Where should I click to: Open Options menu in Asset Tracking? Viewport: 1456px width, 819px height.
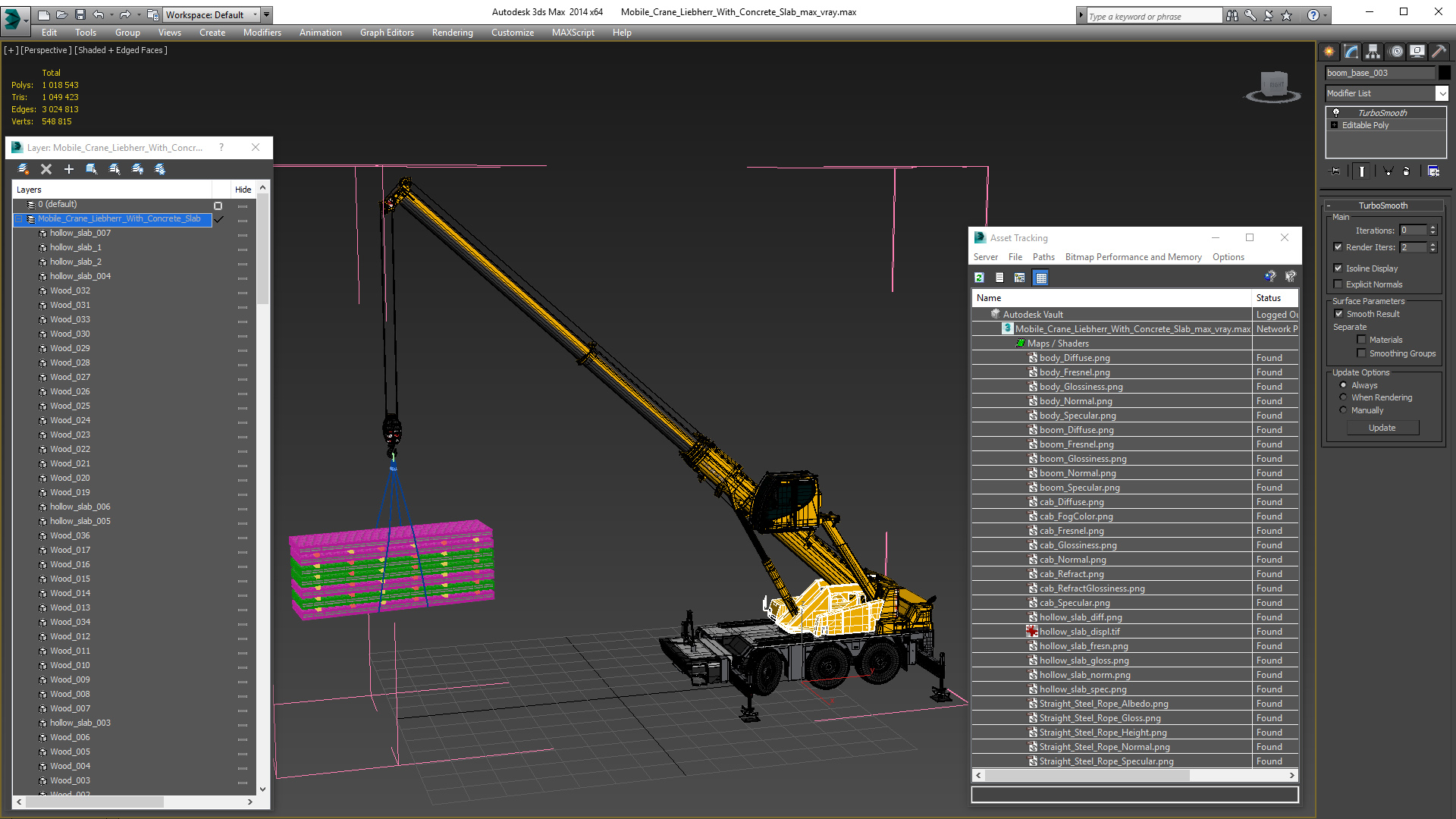pyautogui.click(x=1228, y=257)
